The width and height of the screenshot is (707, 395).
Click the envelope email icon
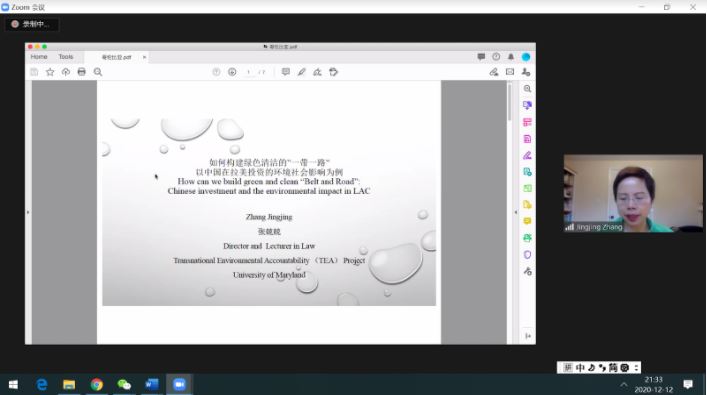pyautogui.click(x=510, y=72)
